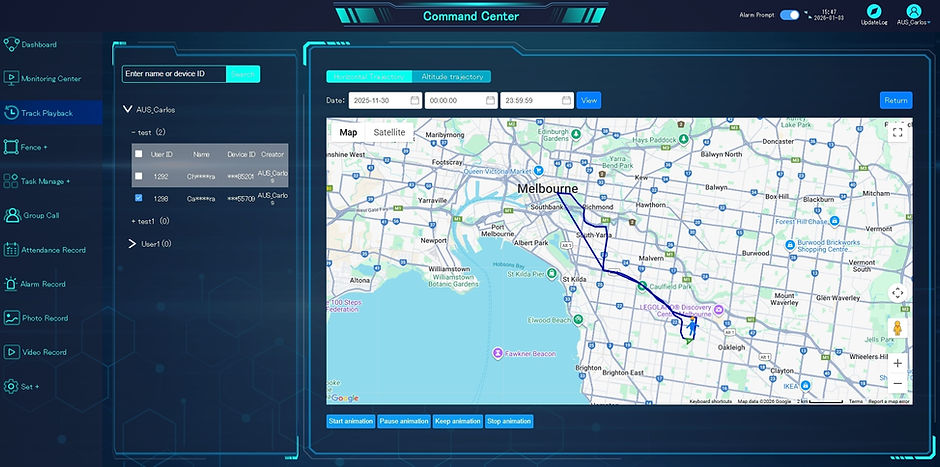
Task: Switch map to Satellite view
Action: tap(389, 132)
